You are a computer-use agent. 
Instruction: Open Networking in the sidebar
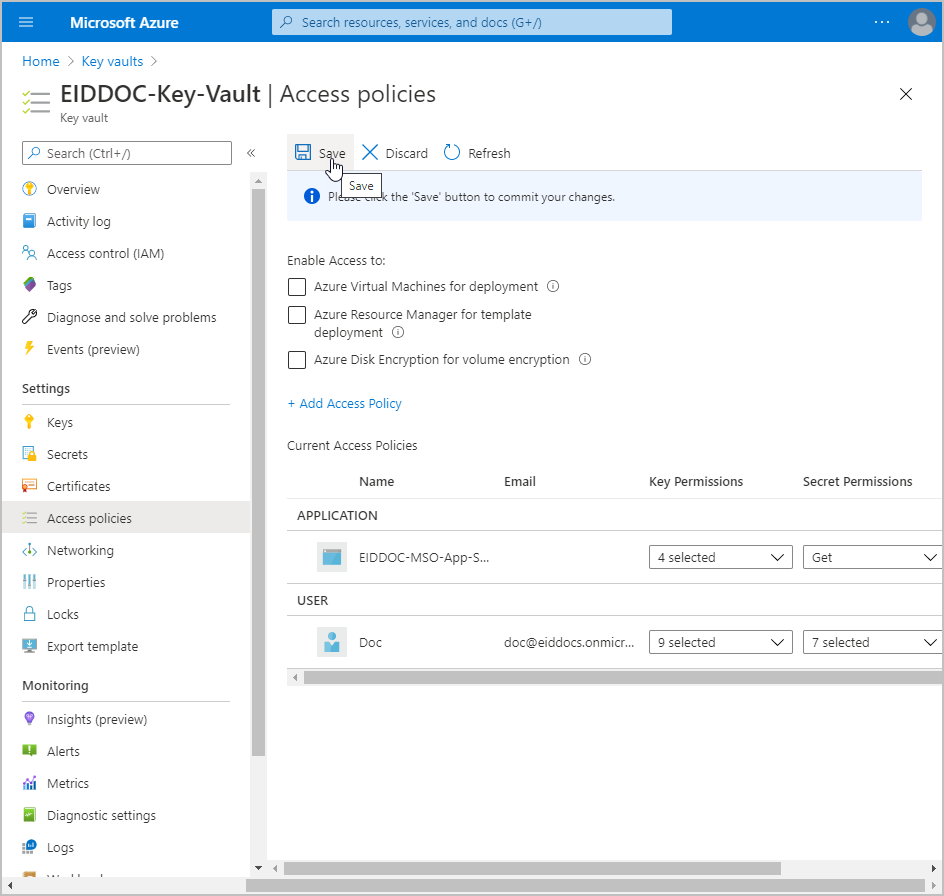click(80, 550)
